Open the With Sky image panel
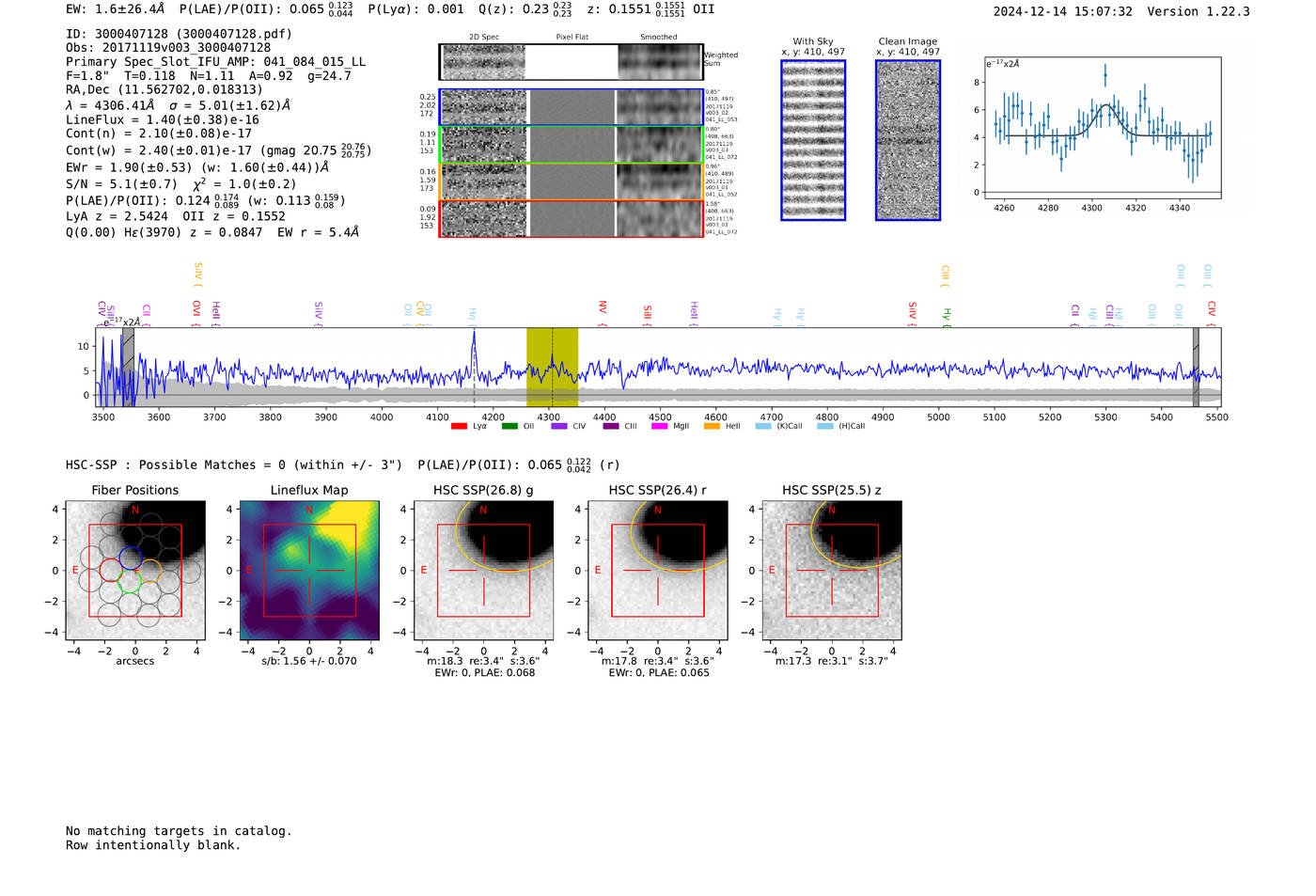Screen dimensions: 1316x896 pos(813,140)
